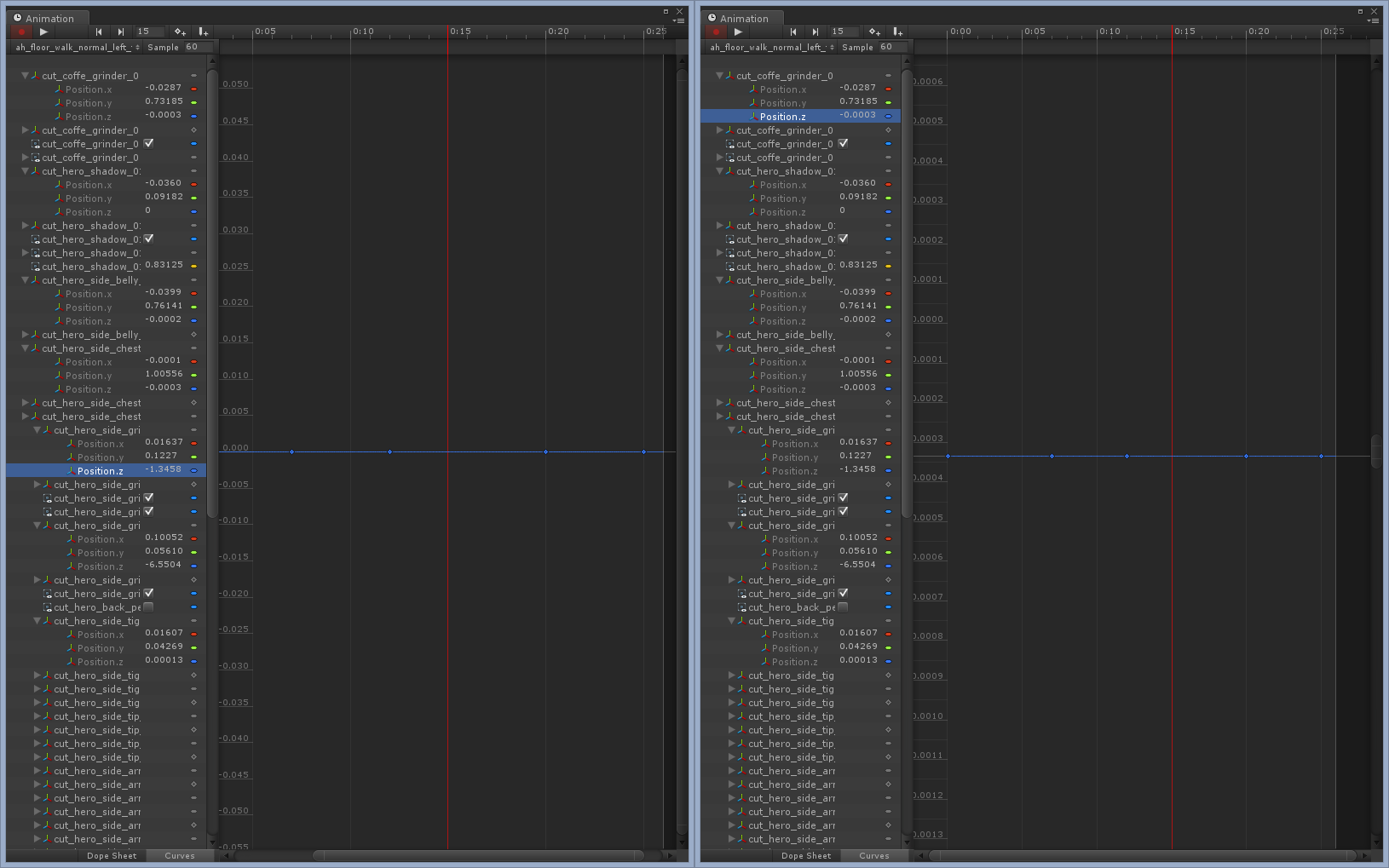Collapse expanded cut_hero_side_belly group in left window
Image resolution: width=1389 pixels, height=868 pixels.
point(25,280)
